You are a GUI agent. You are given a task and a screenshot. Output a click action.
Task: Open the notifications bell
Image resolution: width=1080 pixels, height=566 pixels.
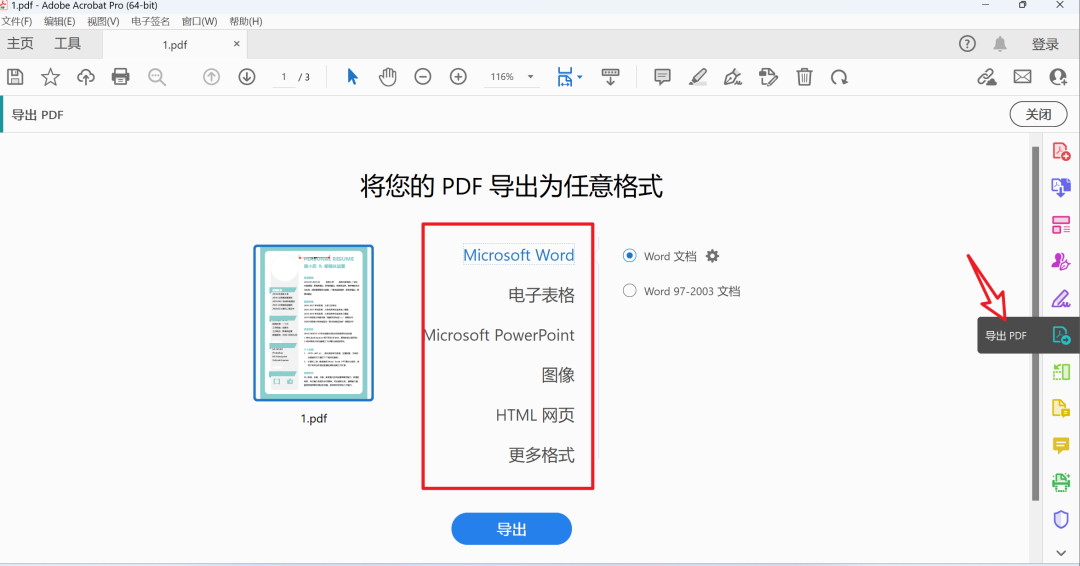pos(1000,44)
